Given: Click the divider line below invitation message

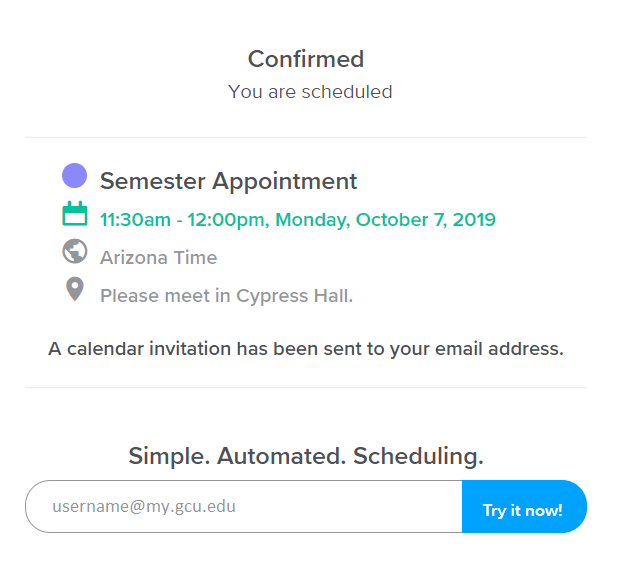Looking at the screenshot, I should (x=306, y=387).
